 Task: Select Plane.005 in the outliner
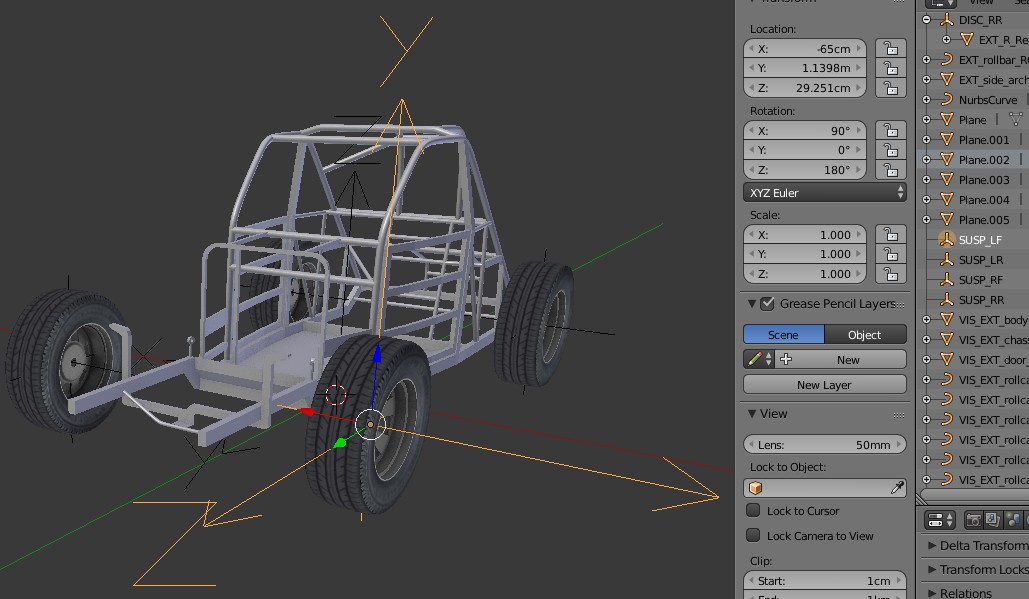tap(984, 220)
